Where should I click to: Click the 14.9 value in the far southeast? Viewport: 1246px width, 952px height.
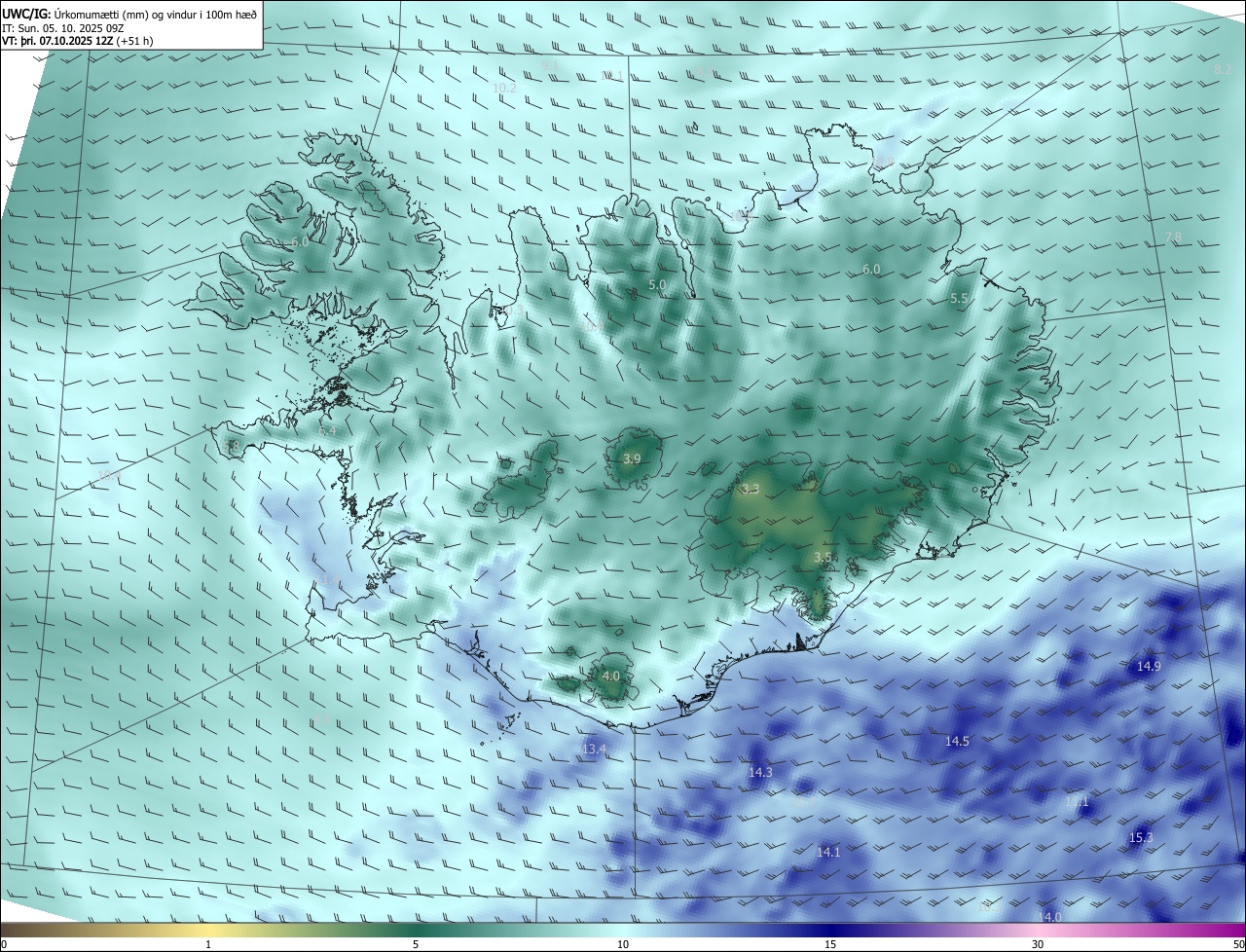pyautogui.click(x=1149, y=666)
